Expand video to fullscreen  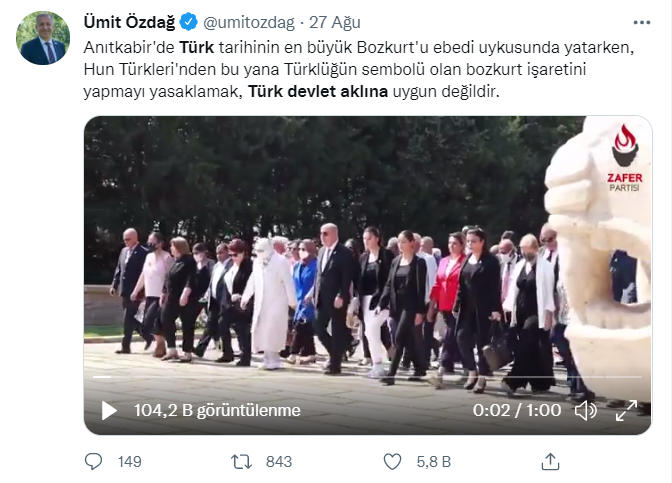[626, 411]
